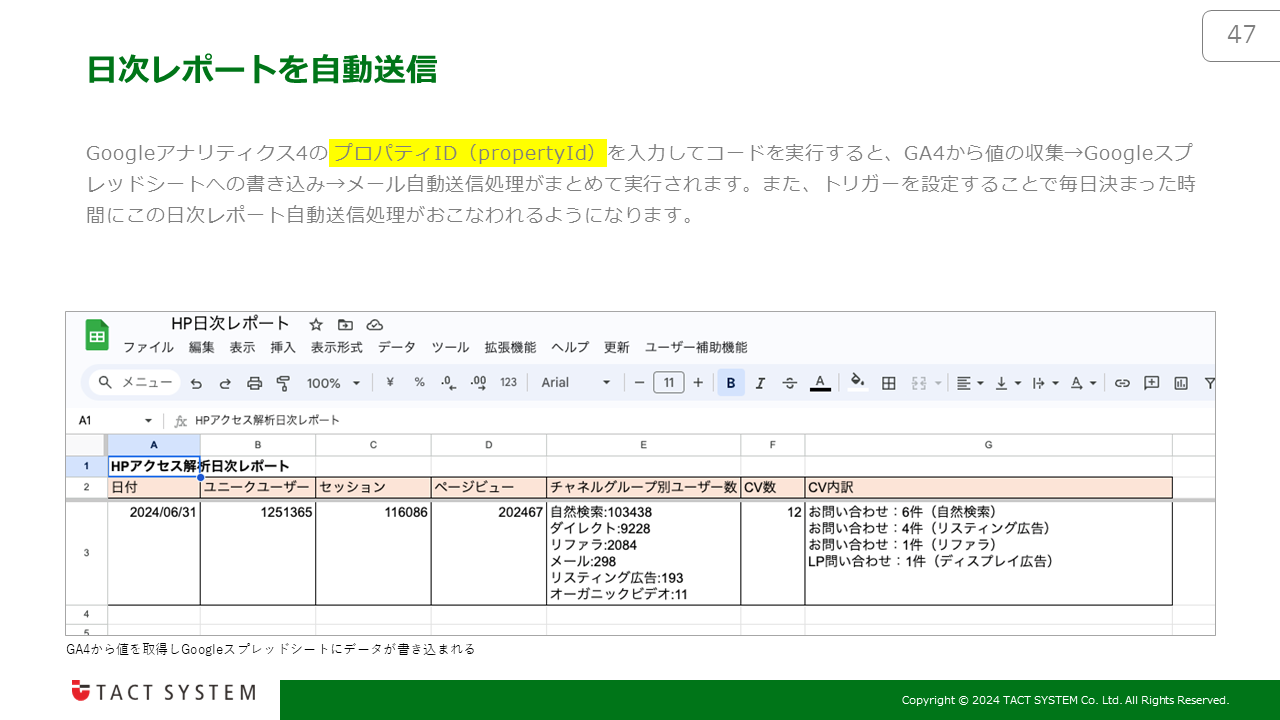1280x720 pixels.
Task: Click the メニュー search box
Action: point(135,382)
